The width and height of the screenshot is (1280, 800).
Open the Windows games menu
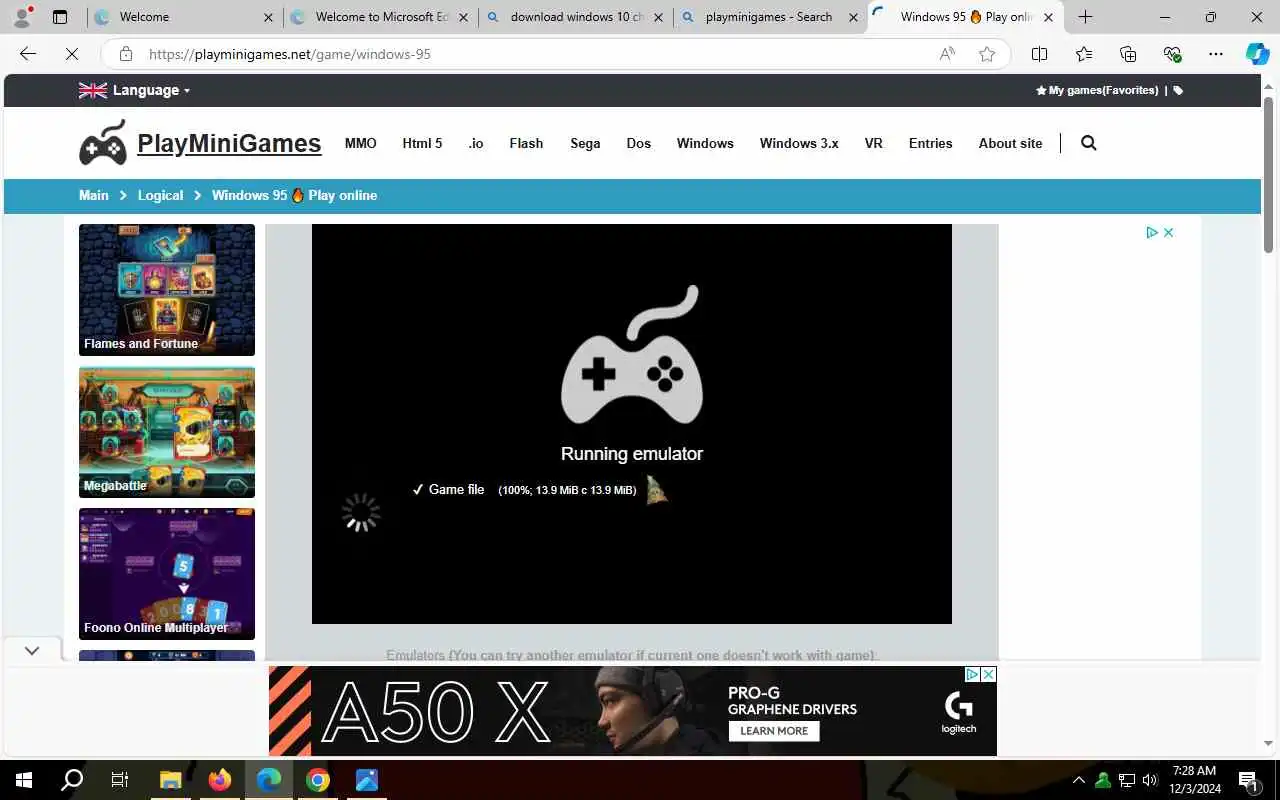(705, 143)
